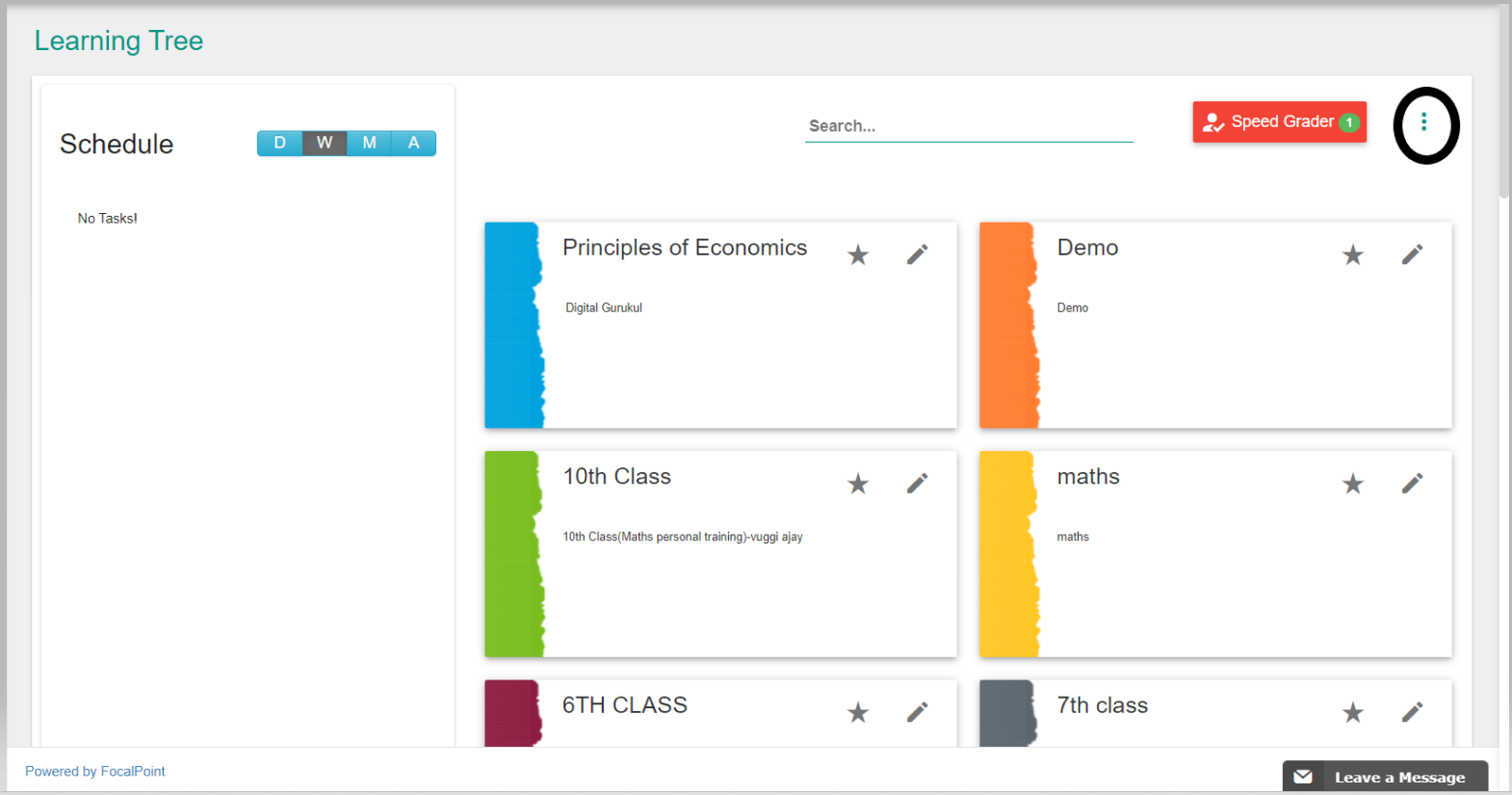Open the three-dot more options menu
Image resolution: width=1512 pixels, height=795 pixels.
[1423, 122]
